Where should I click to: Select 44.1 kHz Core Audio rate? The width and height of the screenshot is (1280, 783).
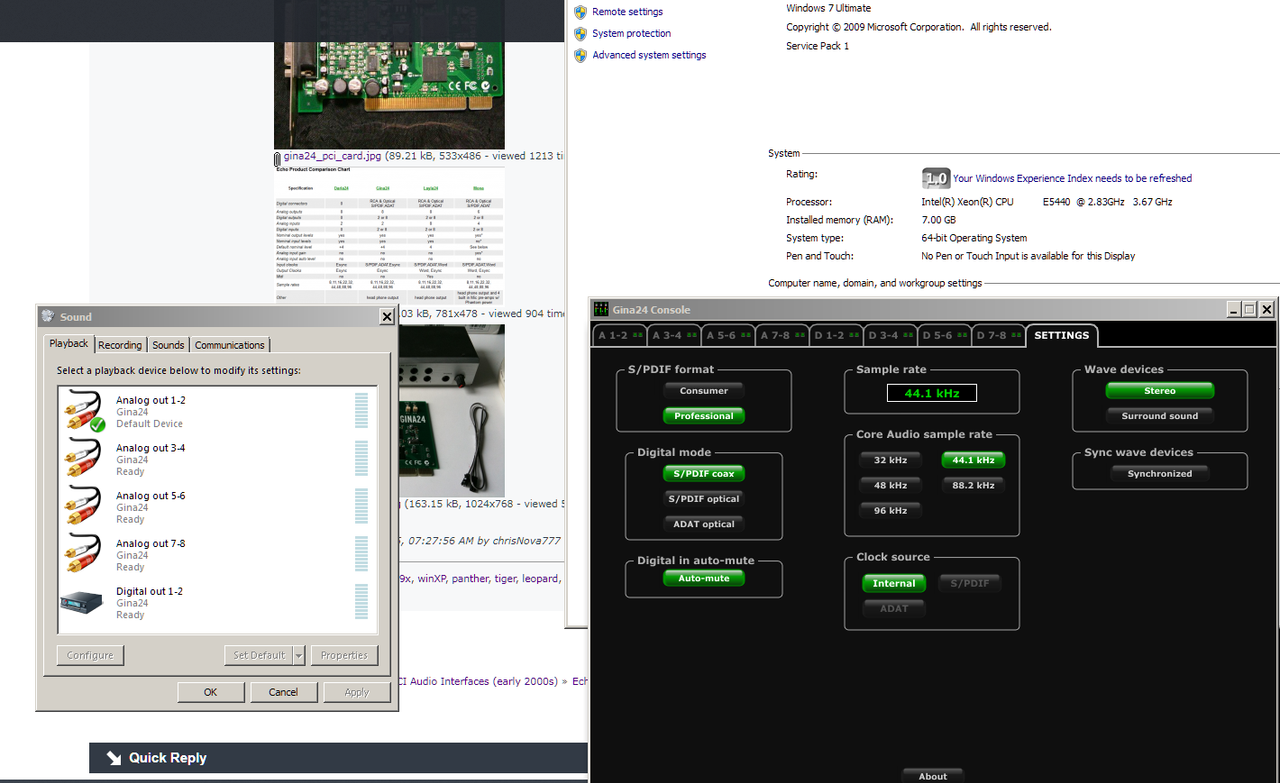[x=973, y=460]
